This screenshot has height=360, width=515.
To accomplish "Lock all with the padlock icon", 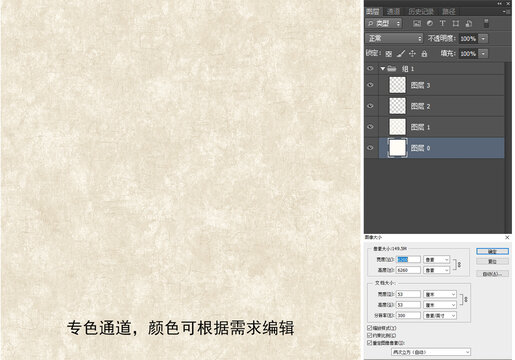I will click(x=424, y=53).
